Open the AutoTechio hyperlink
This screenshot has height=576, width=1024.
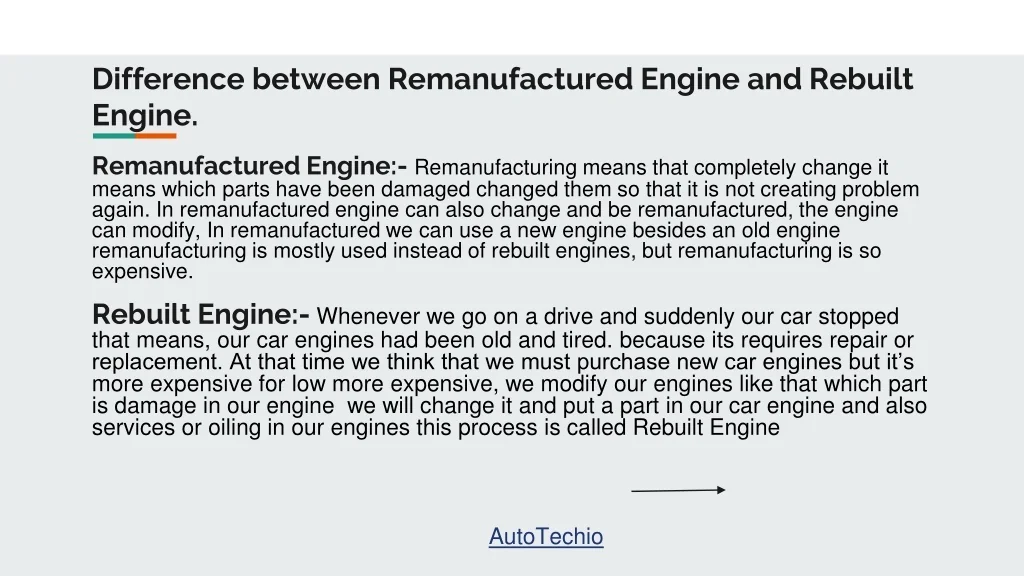[545, 537]
